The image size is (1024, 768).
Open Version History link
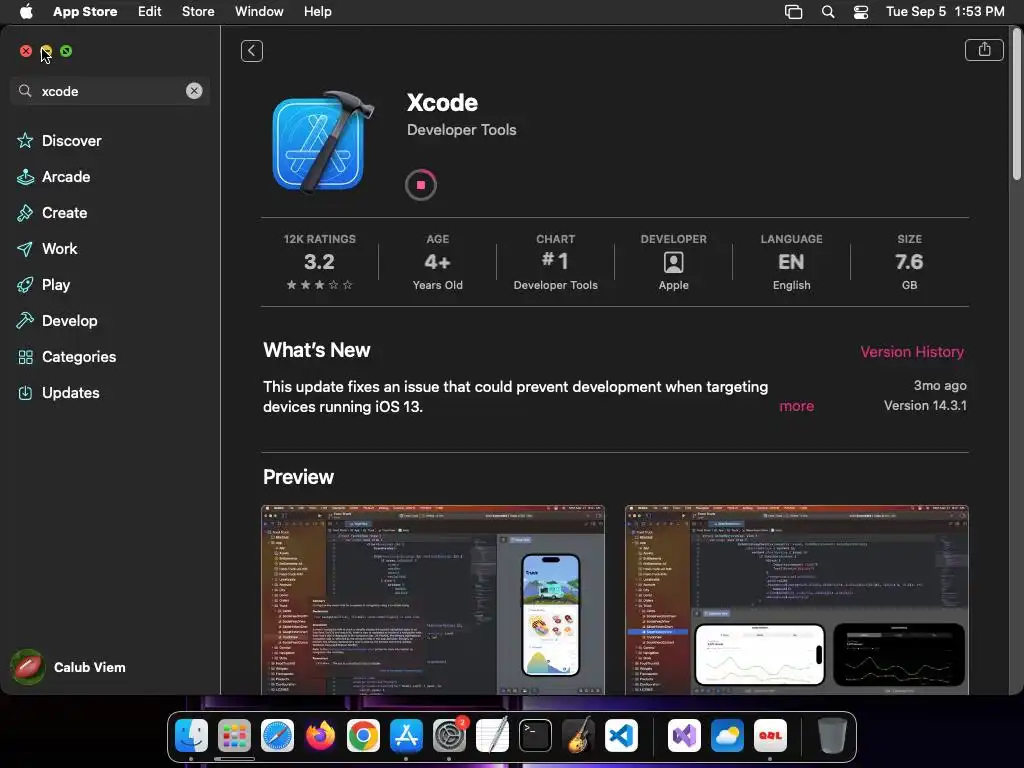[x=912, y=351]
